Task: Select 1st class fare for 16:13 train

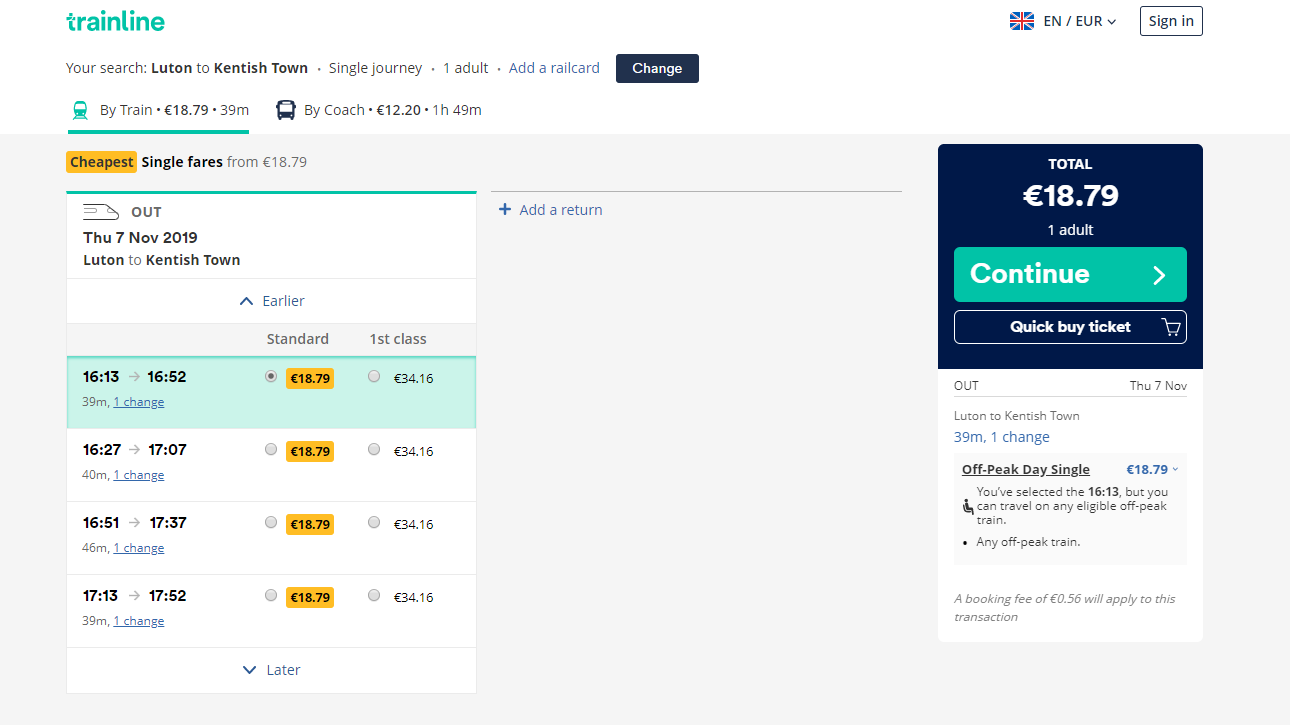Action: point(374,377)
